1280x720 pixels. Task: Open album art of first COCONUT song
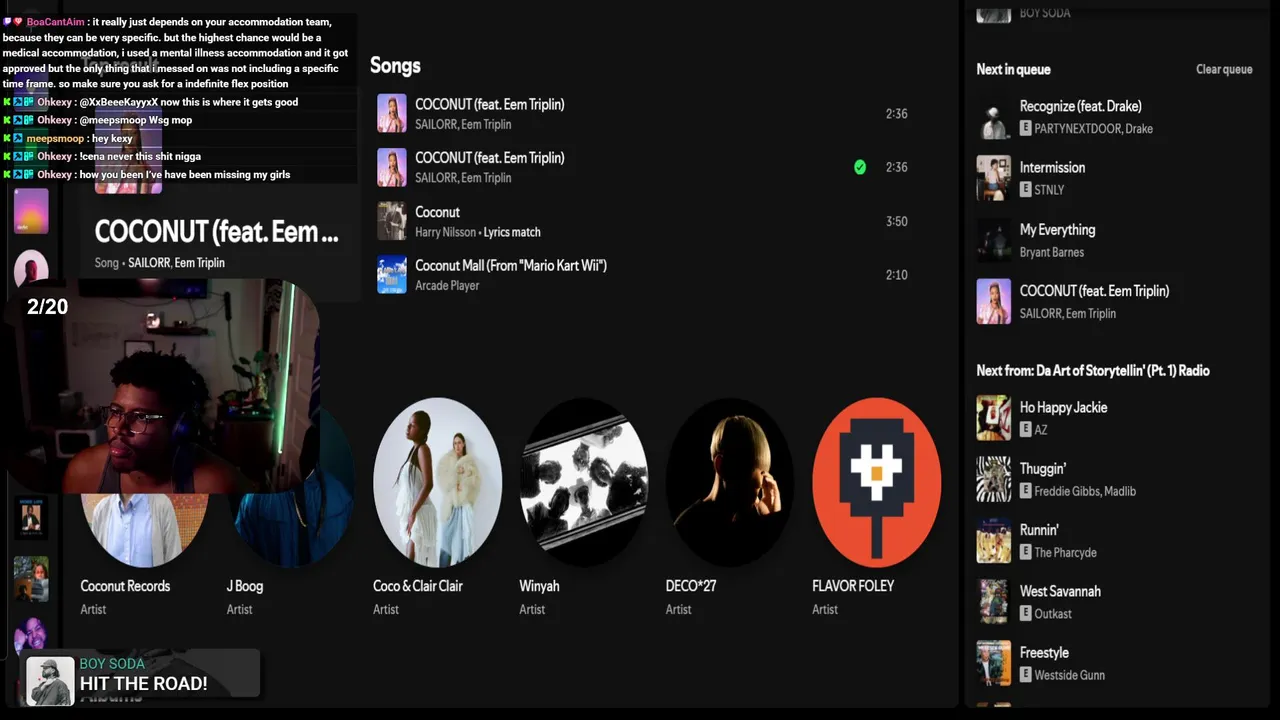tap(392, 114)
